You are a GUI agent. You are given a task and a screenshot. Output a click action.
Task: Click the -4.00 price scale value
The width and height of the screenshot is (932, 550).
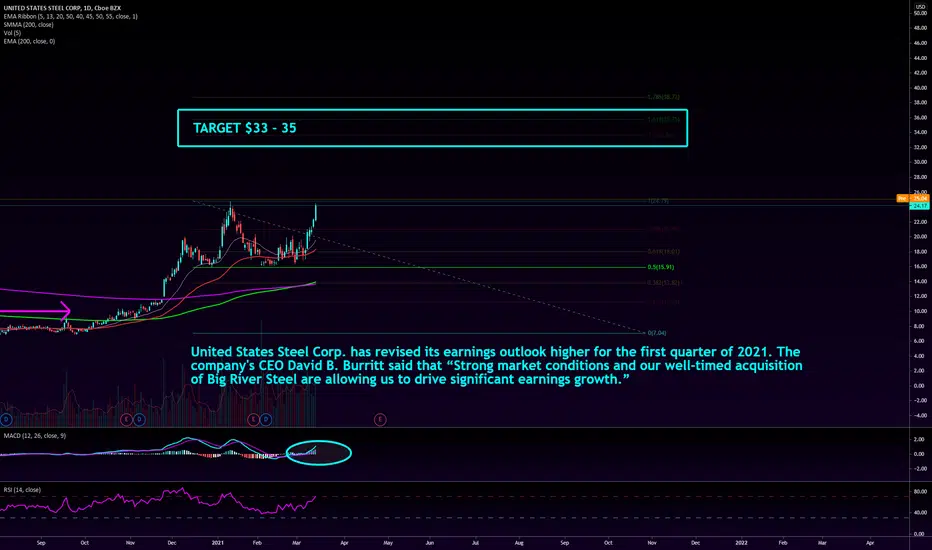920,416
